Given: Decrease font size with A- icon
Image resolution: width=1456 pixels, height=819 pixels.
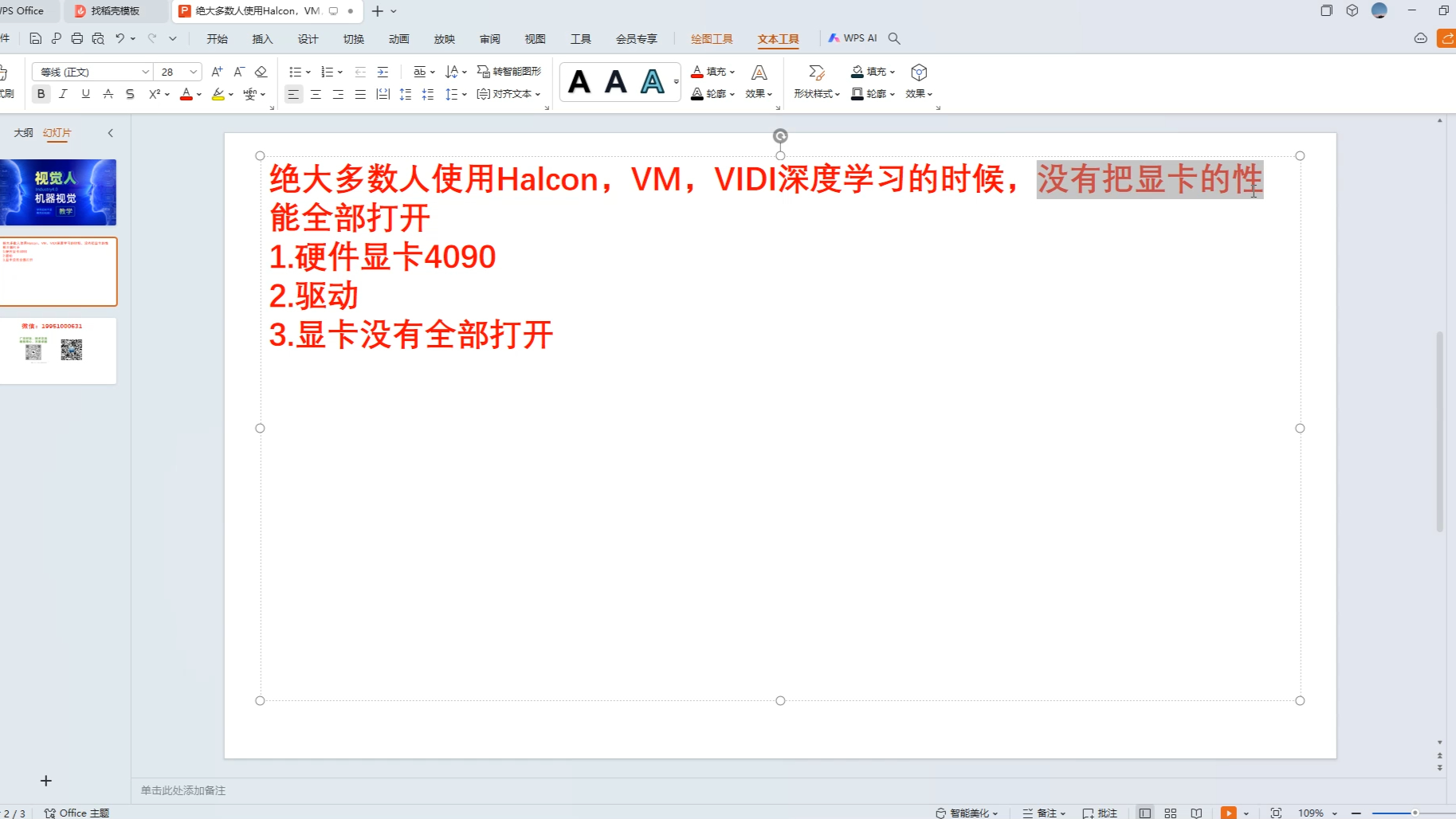Looking at the screenshot, I should click(x=238, y=72).
